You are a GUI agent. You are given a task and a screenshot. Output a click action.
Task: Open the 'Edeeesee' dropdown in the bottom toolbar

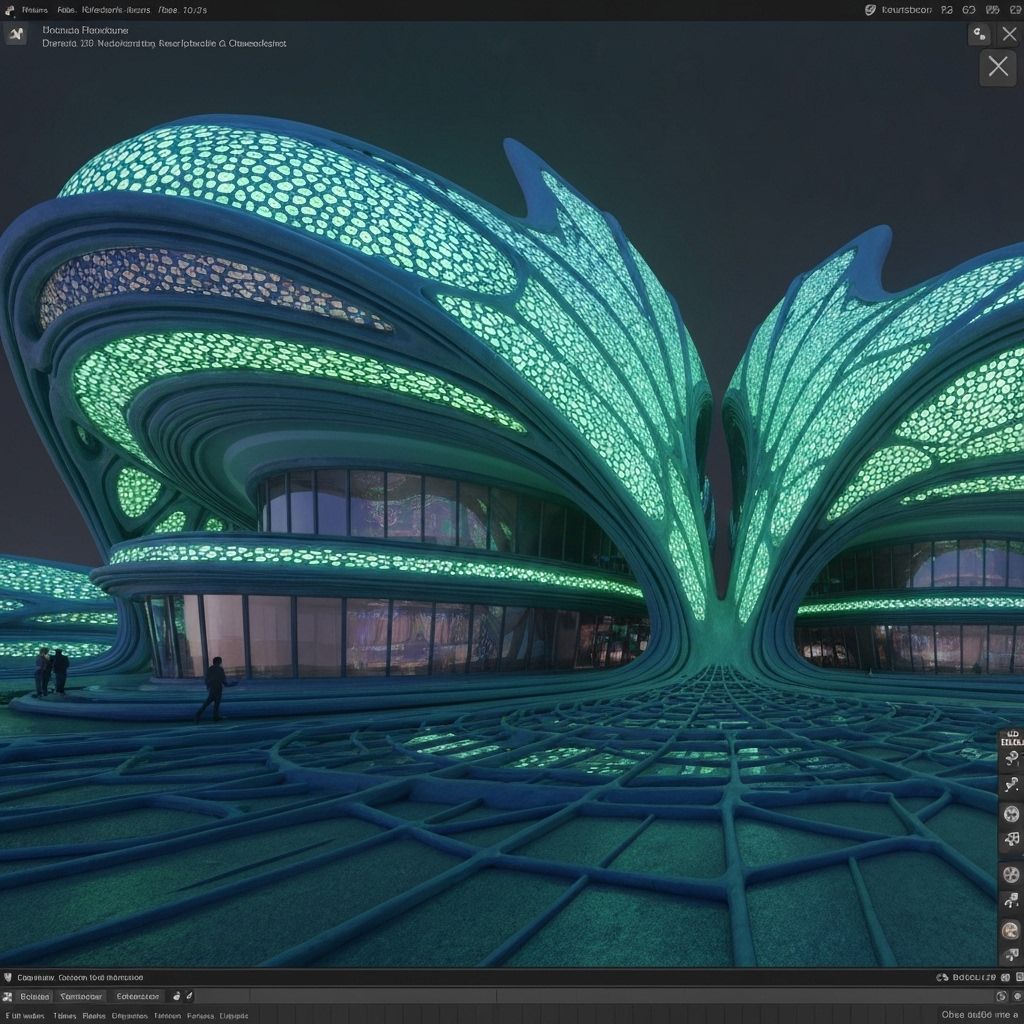[137, 996]
